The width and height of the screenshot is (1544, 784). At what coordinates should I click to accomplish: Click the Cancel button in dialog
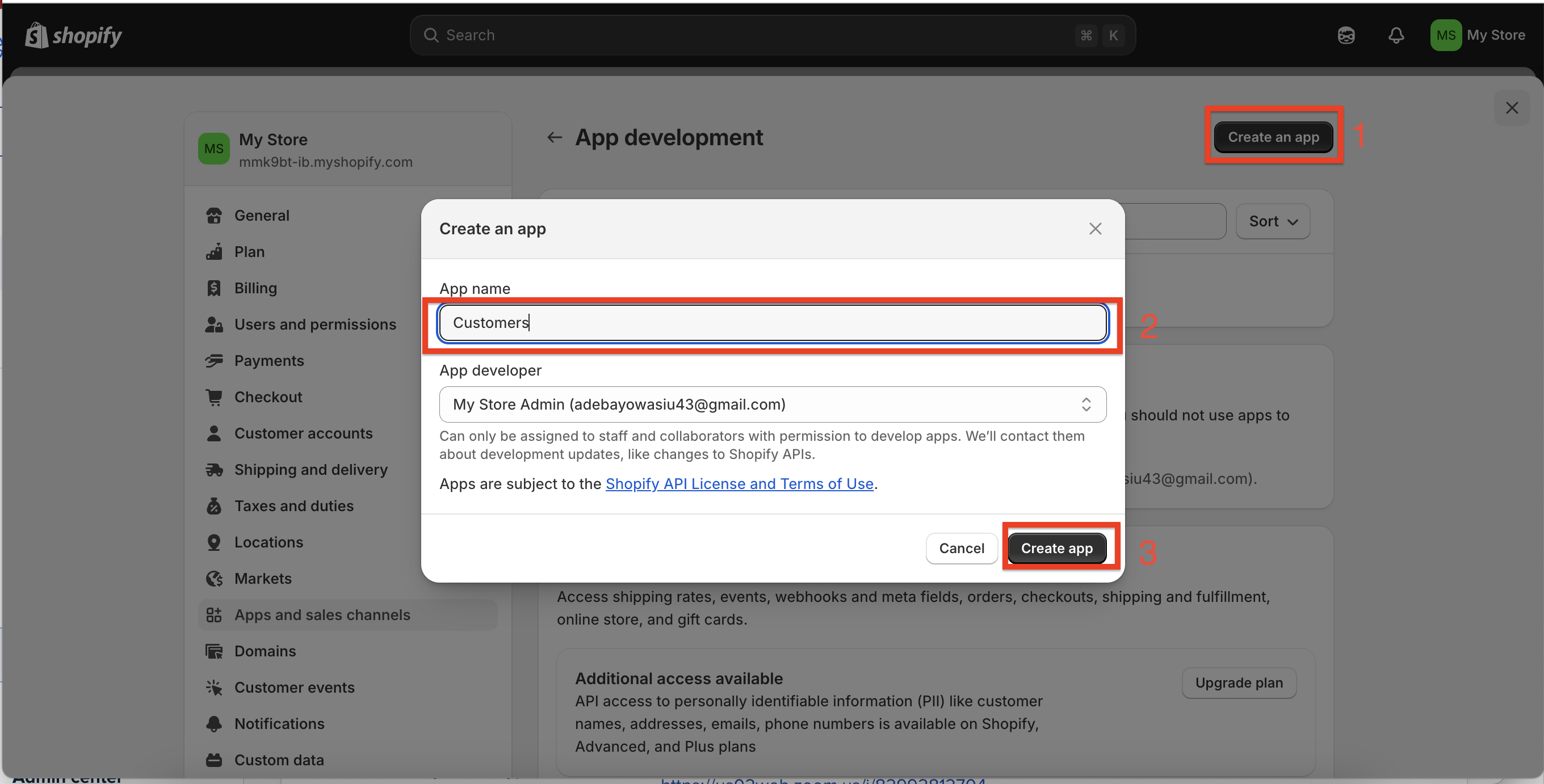click(x=961, y=548)
